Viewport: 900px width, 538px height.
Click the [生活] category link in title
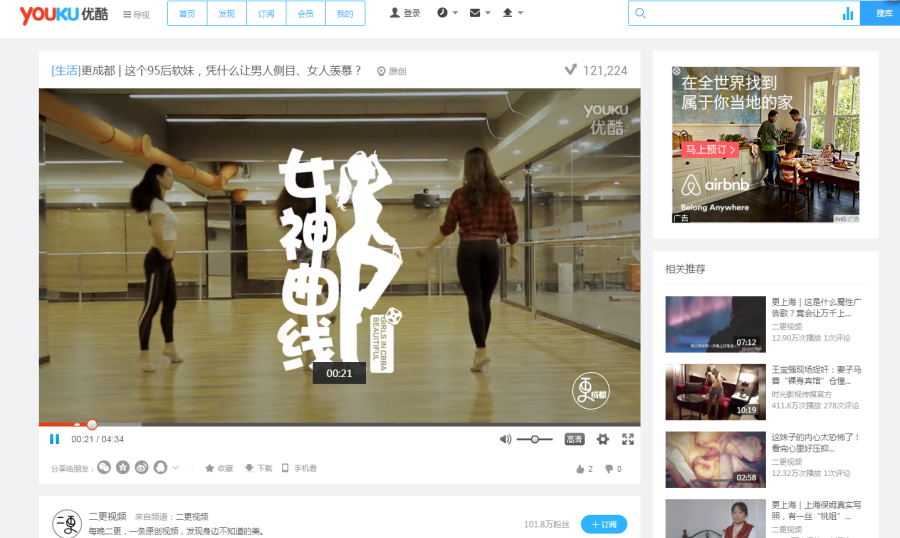pos(66,71)
